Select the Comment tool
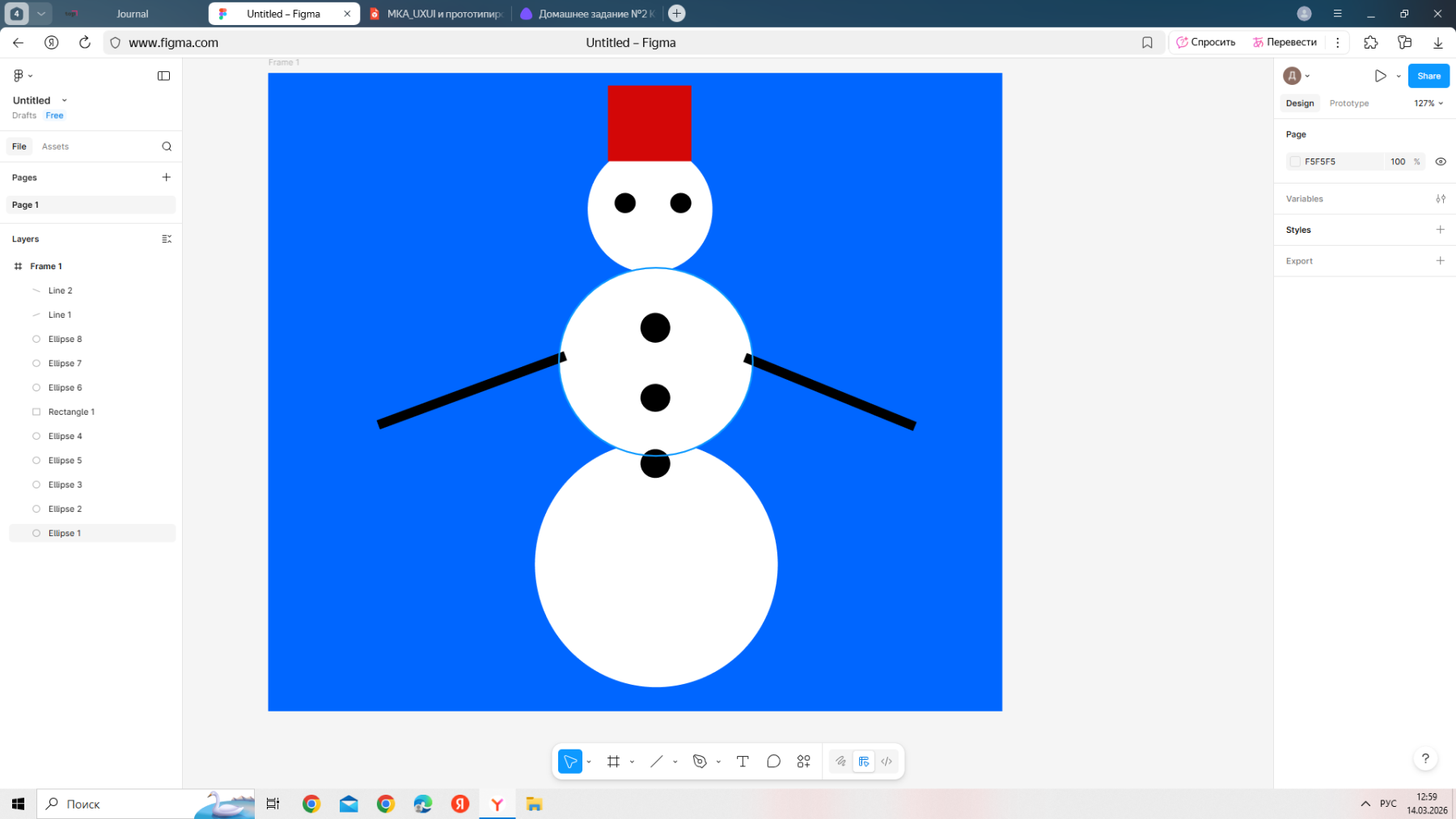This screenshot has height=819, width=1456. point(773,762)
